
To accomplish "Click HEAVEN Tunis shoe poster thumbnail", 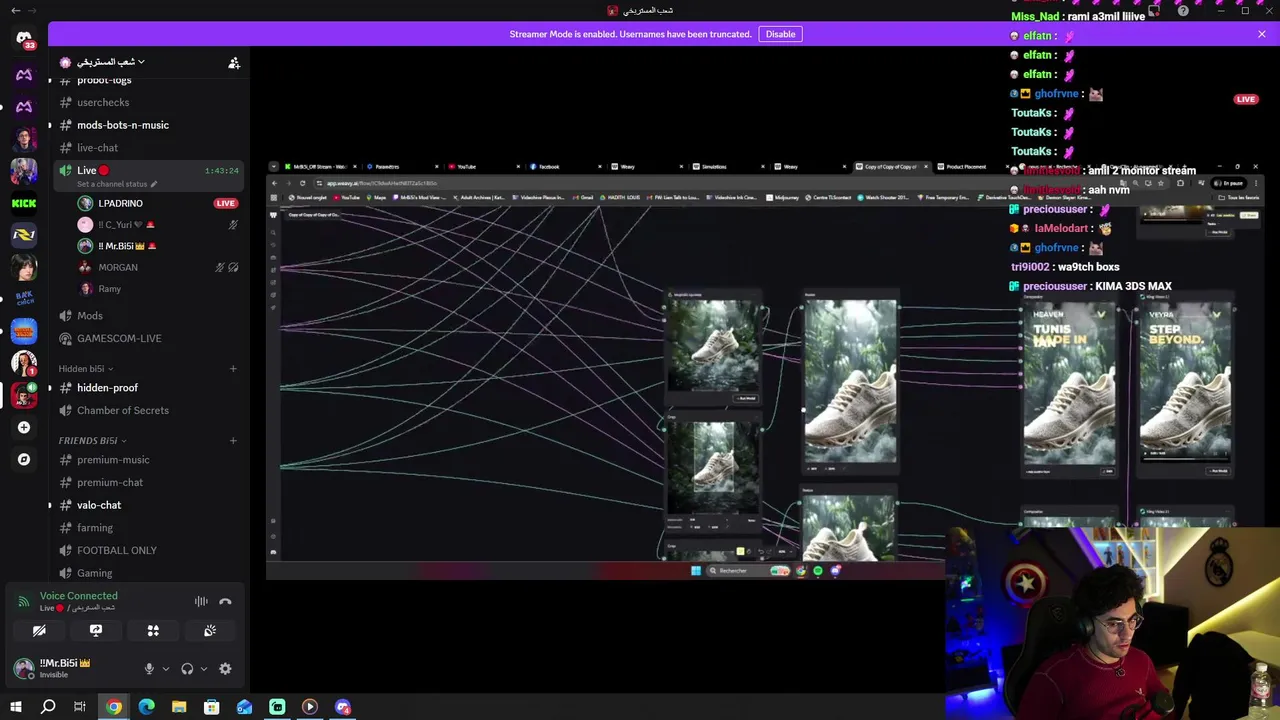I will click(x=1069, y=385).
